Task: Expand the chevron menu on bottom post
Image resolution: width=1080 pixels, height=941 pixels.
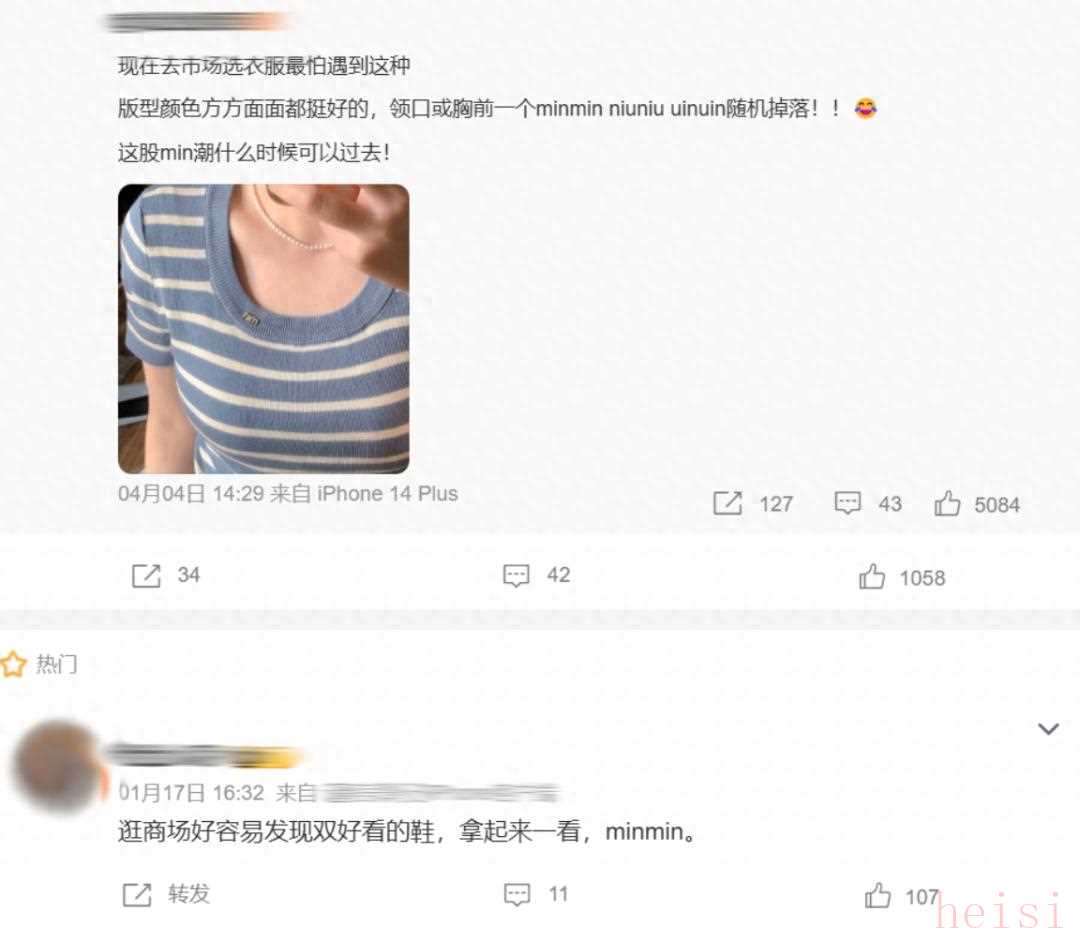Action: point(1048,729)
